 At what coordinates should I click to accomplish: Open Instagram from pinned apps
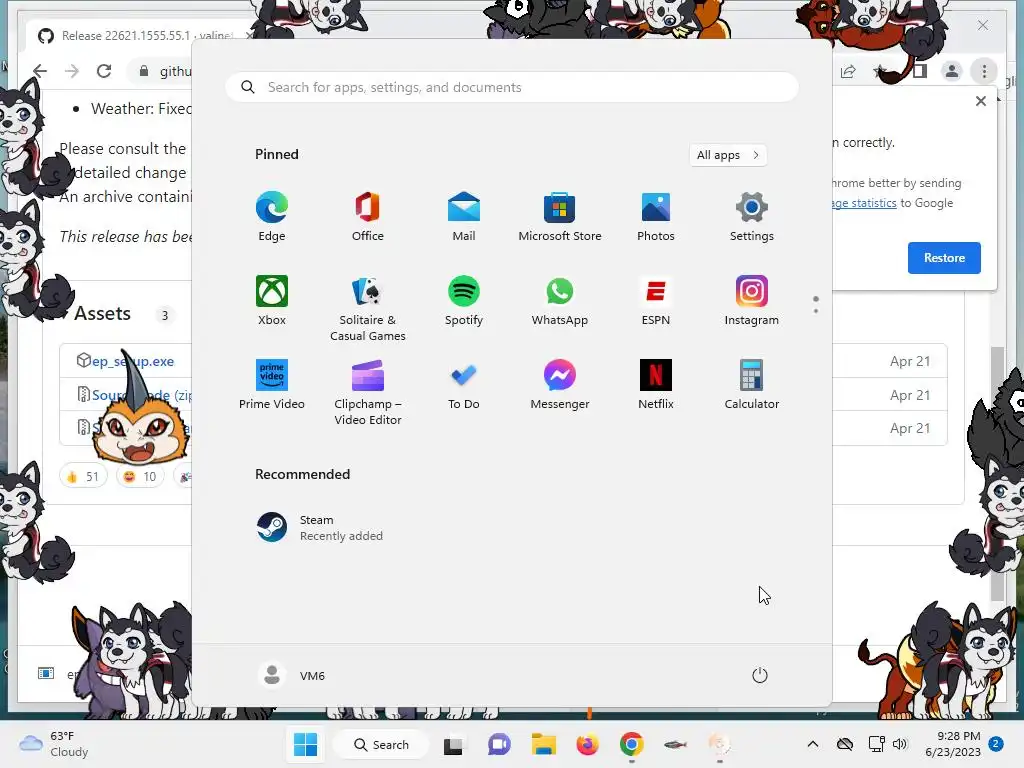(752, 301)
